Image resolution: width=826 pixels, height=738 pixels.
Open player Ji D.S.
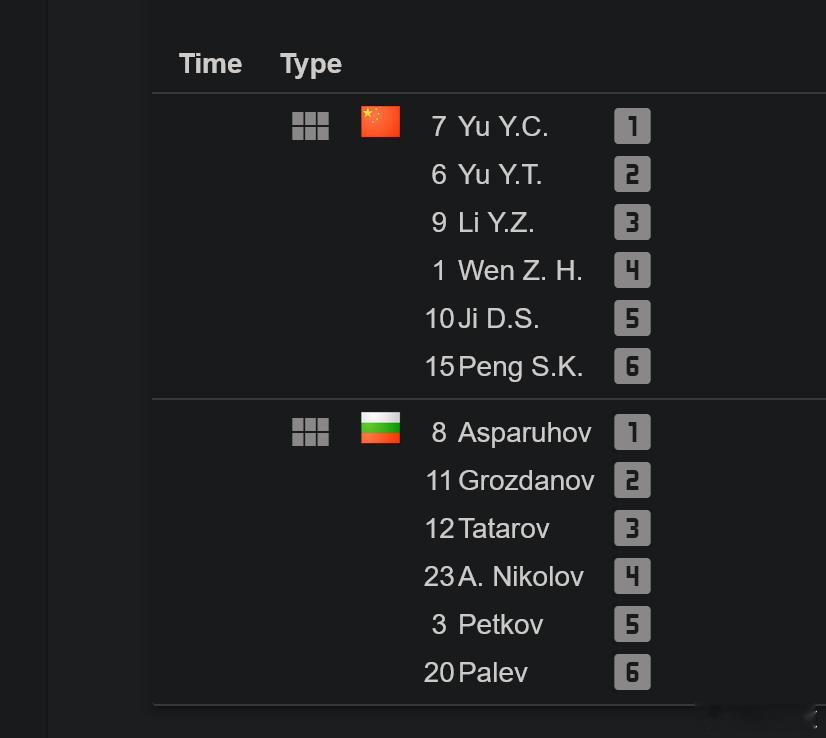coord(498,318)
